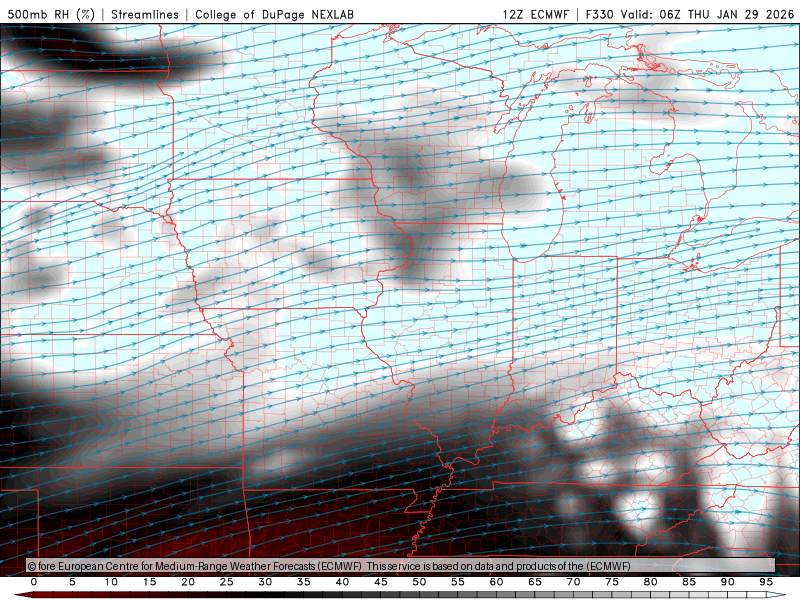Click the "65" label on the color scale

(x=535, y=582)
